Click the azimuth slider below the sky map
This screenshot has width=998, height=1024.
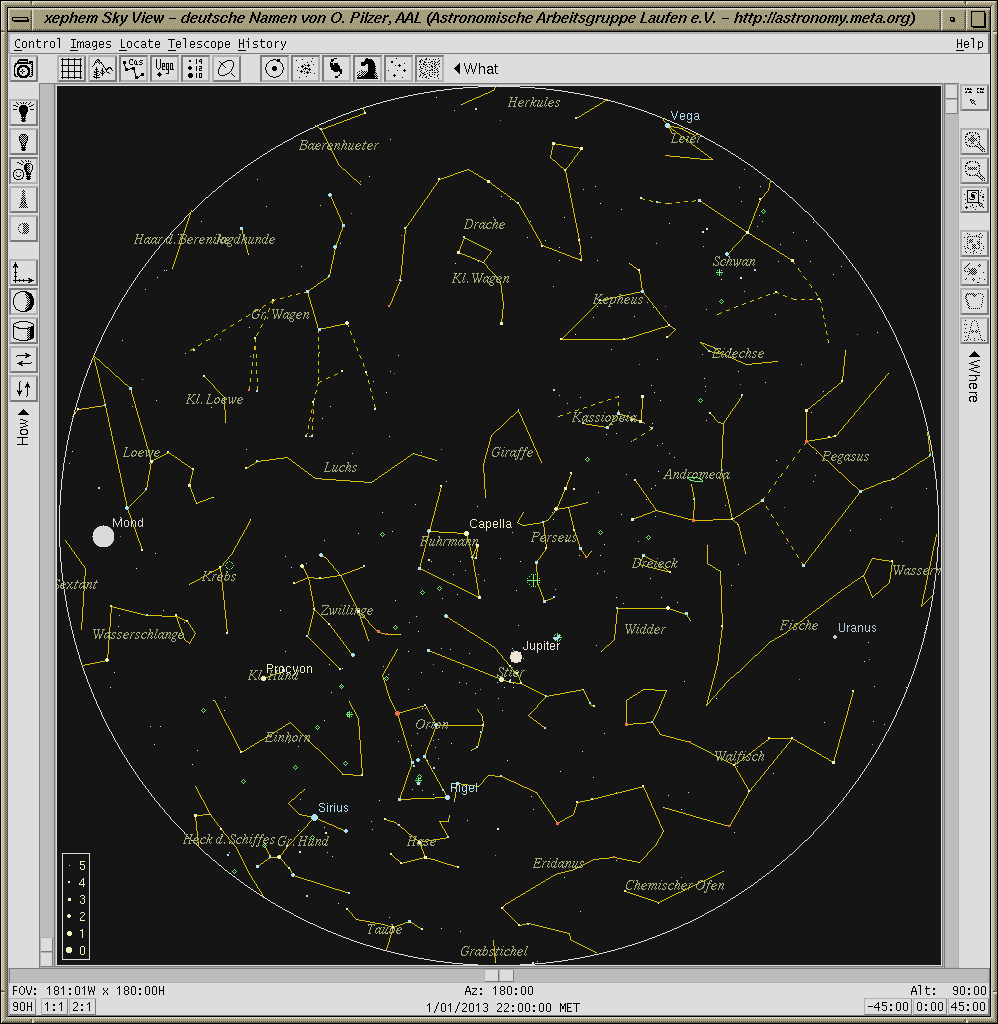(x=498, y=975)
